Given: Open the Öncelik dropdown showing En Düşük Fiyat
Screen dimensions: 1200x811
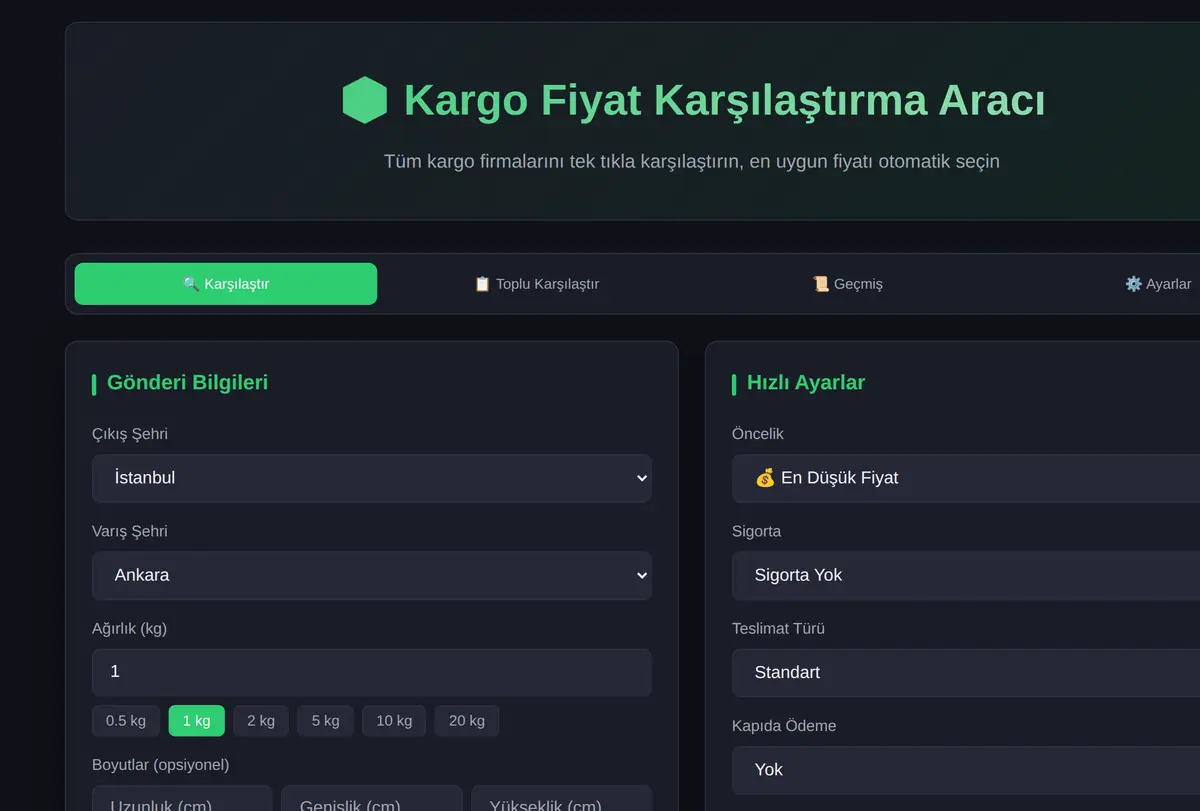Looking at the screenshot, I should tap(966, 478).
